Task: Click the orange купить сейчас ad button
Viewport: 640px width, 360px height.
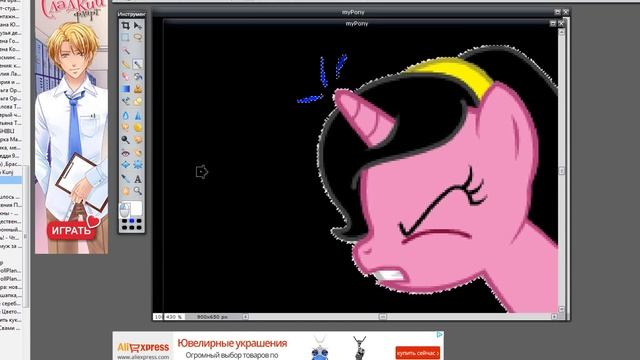Action: [418, 353]
